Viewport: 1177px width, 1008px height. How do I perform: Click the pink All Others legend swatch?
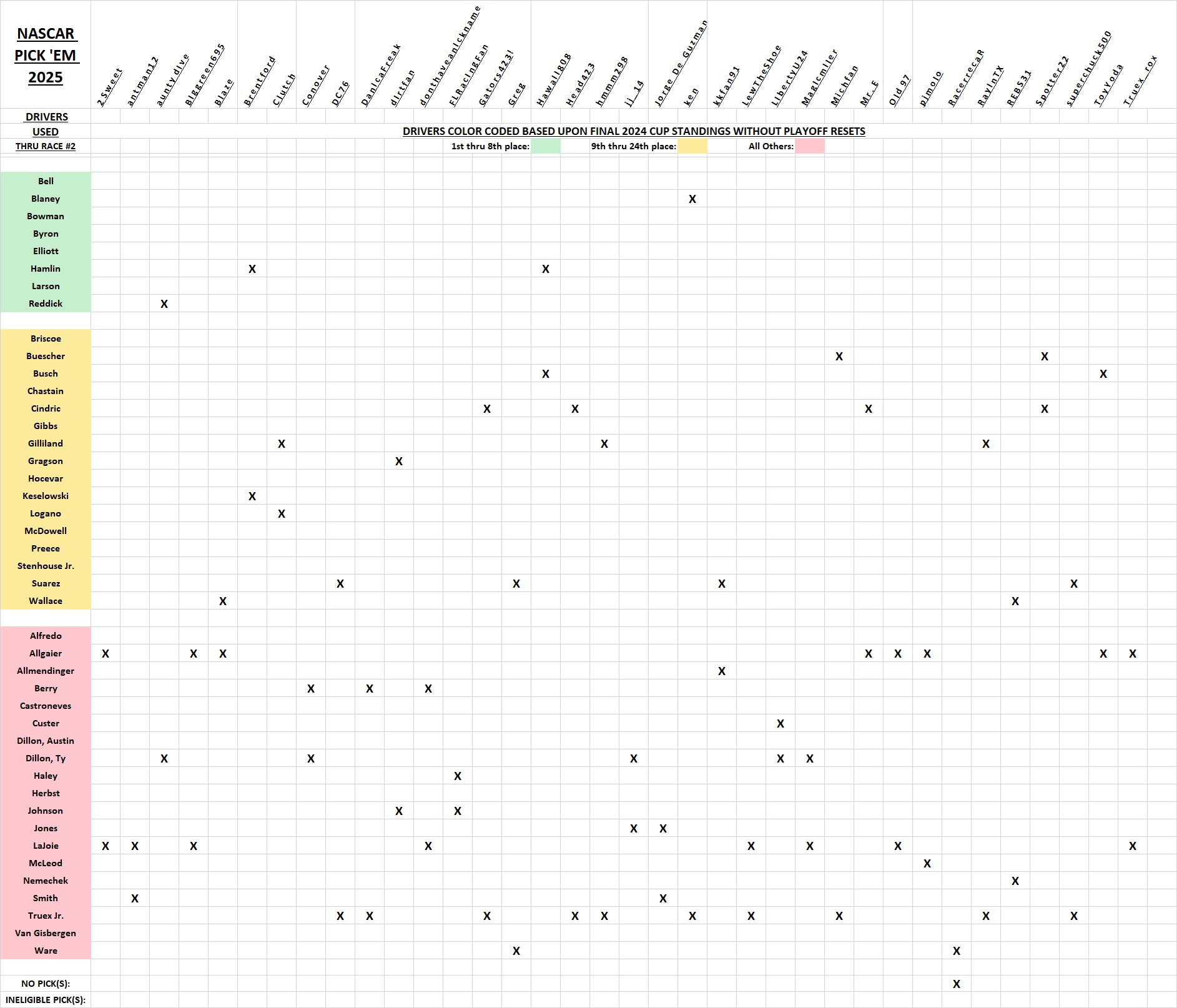pos(810,146)
